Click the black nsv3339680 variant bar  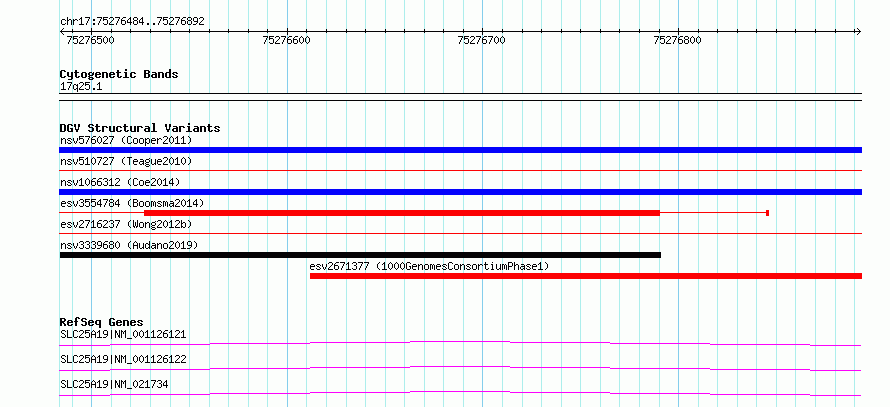point(360,255)
